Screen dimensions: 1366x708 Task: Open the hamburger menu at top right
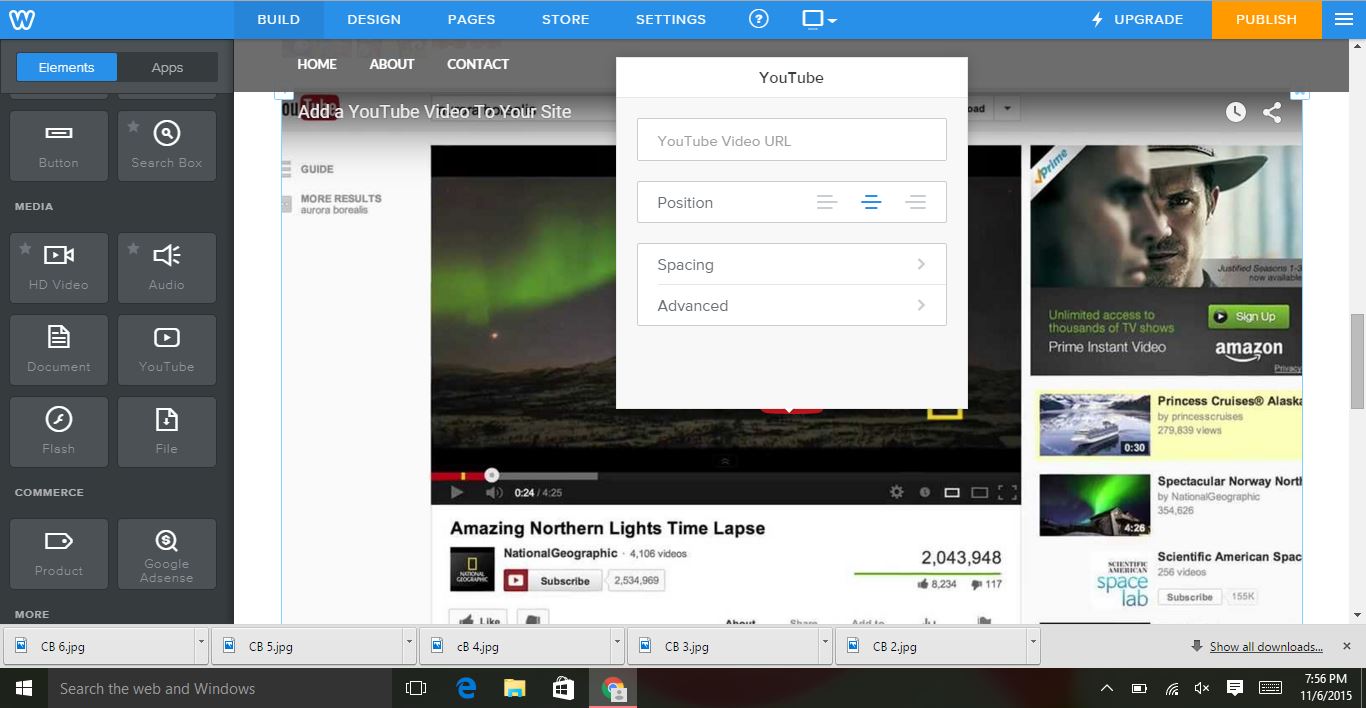pyautogui.click(x=1343, y=19)
